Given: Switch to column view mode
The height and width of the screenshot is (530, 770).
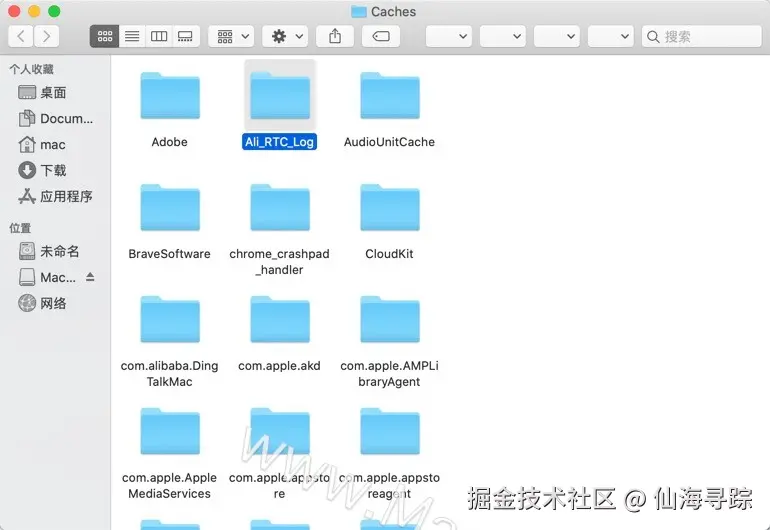Looking at the screenshot, I should pos(159,36).
